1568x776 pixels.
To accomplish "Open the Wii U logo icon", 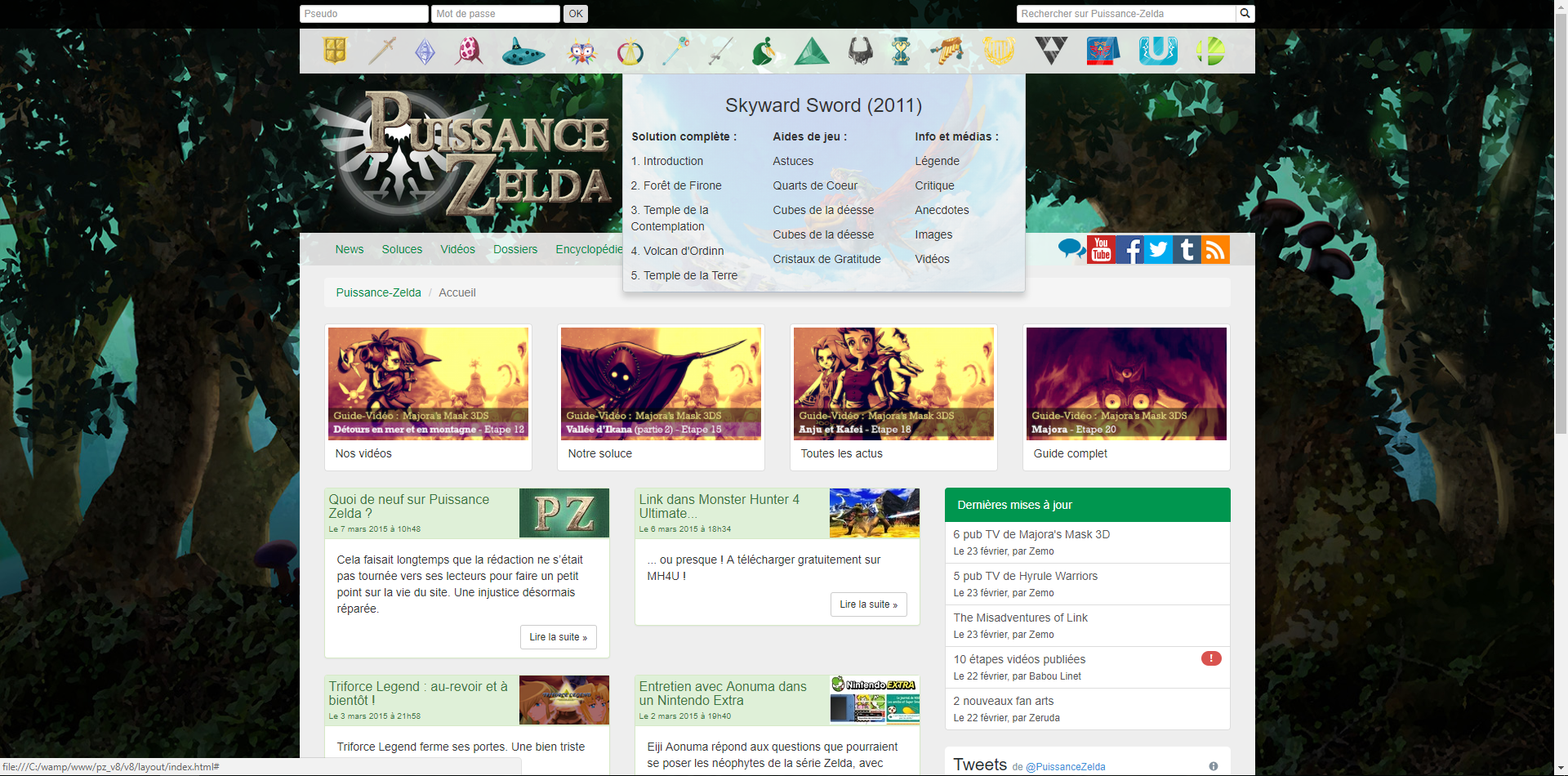I will [x=1158, y=51].
